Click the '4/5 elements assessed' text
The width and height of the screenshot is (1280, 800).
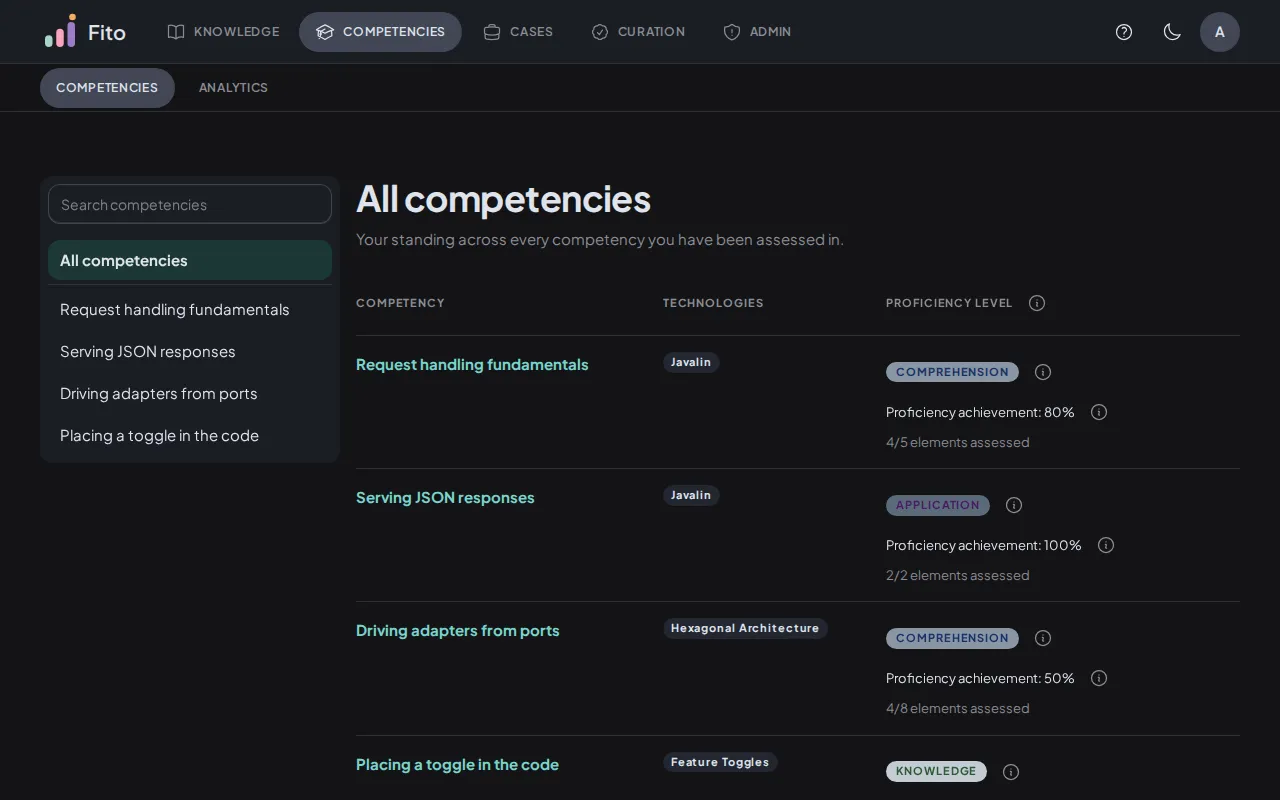(957, 442)
